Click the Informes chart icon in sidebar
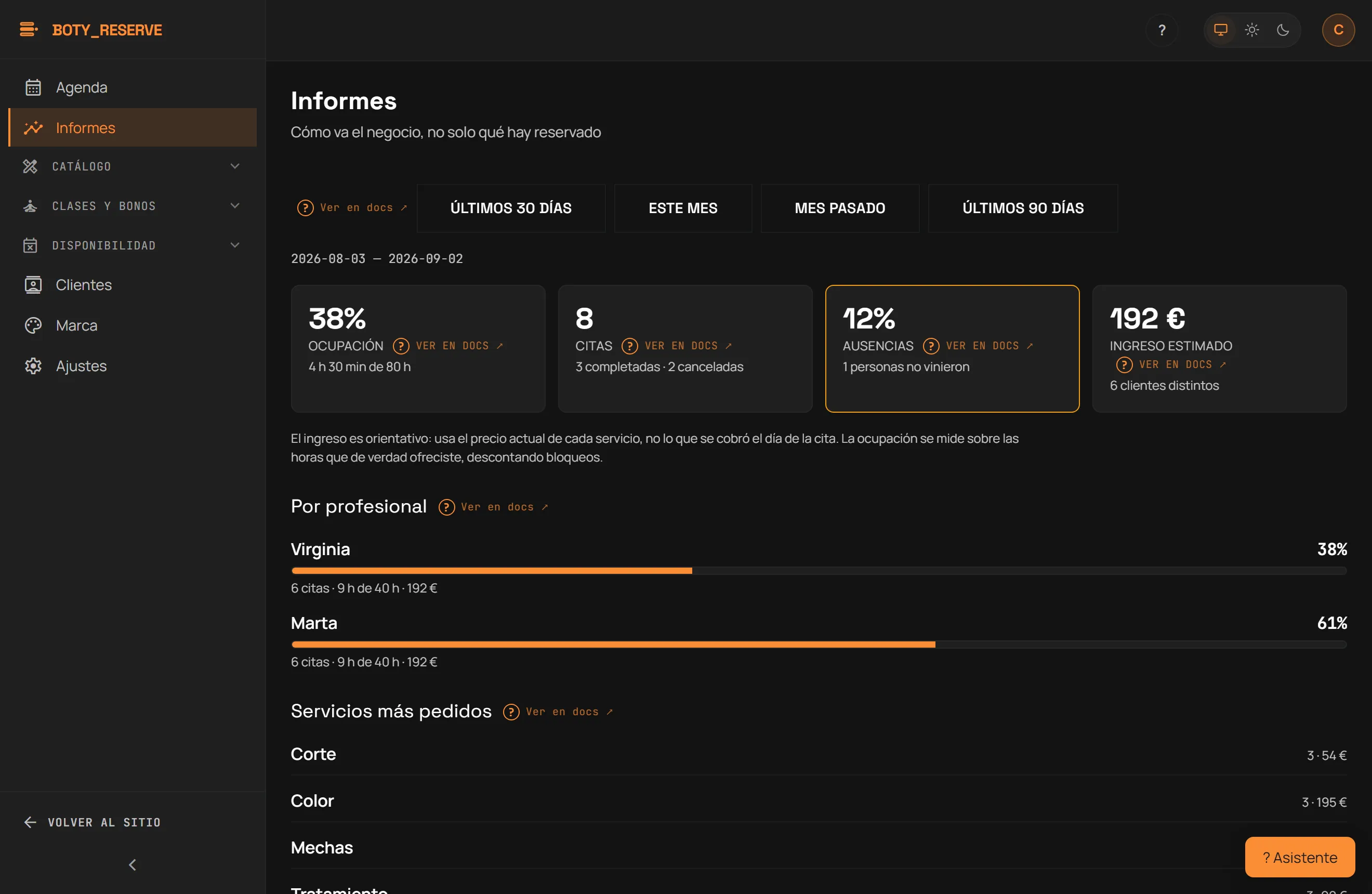 33,128
